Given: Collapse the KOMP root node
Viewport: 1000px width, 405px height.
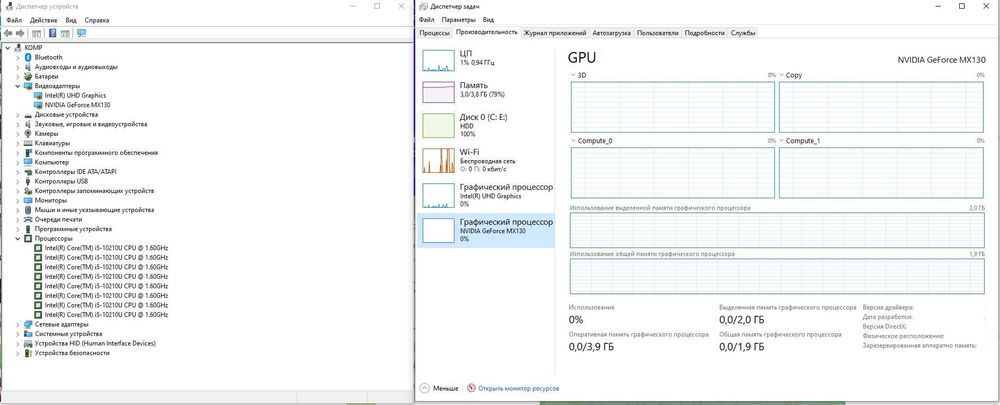Looking at the screenshot, I should tap(8, 48).
